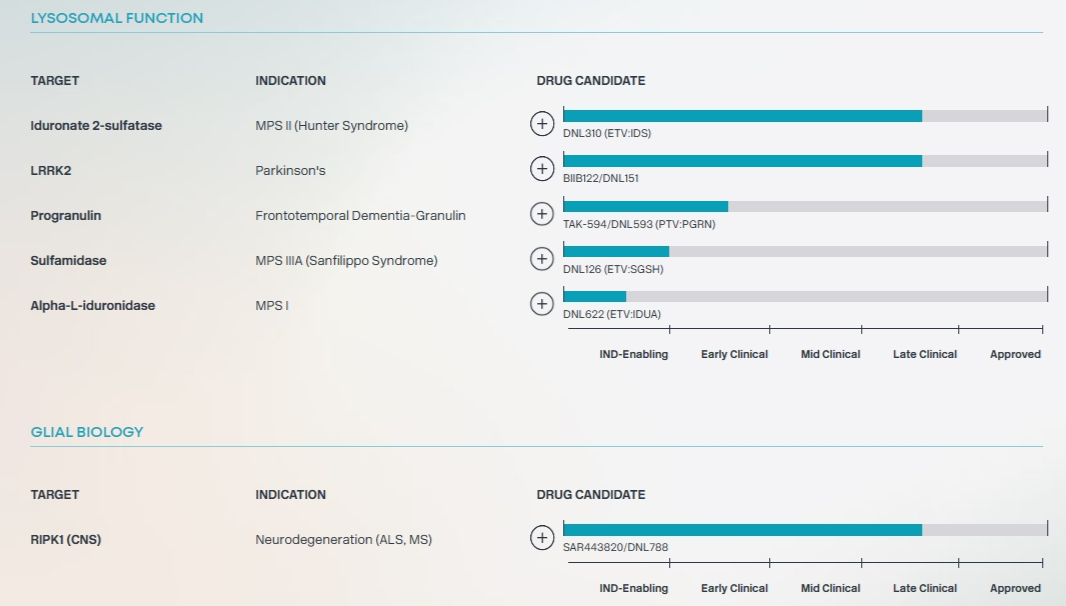The width and height of the screenshot is (1066, 606).
Task: Expand the LRRK2 Parkinson's plus icon
Action: [x=541, y=169]
